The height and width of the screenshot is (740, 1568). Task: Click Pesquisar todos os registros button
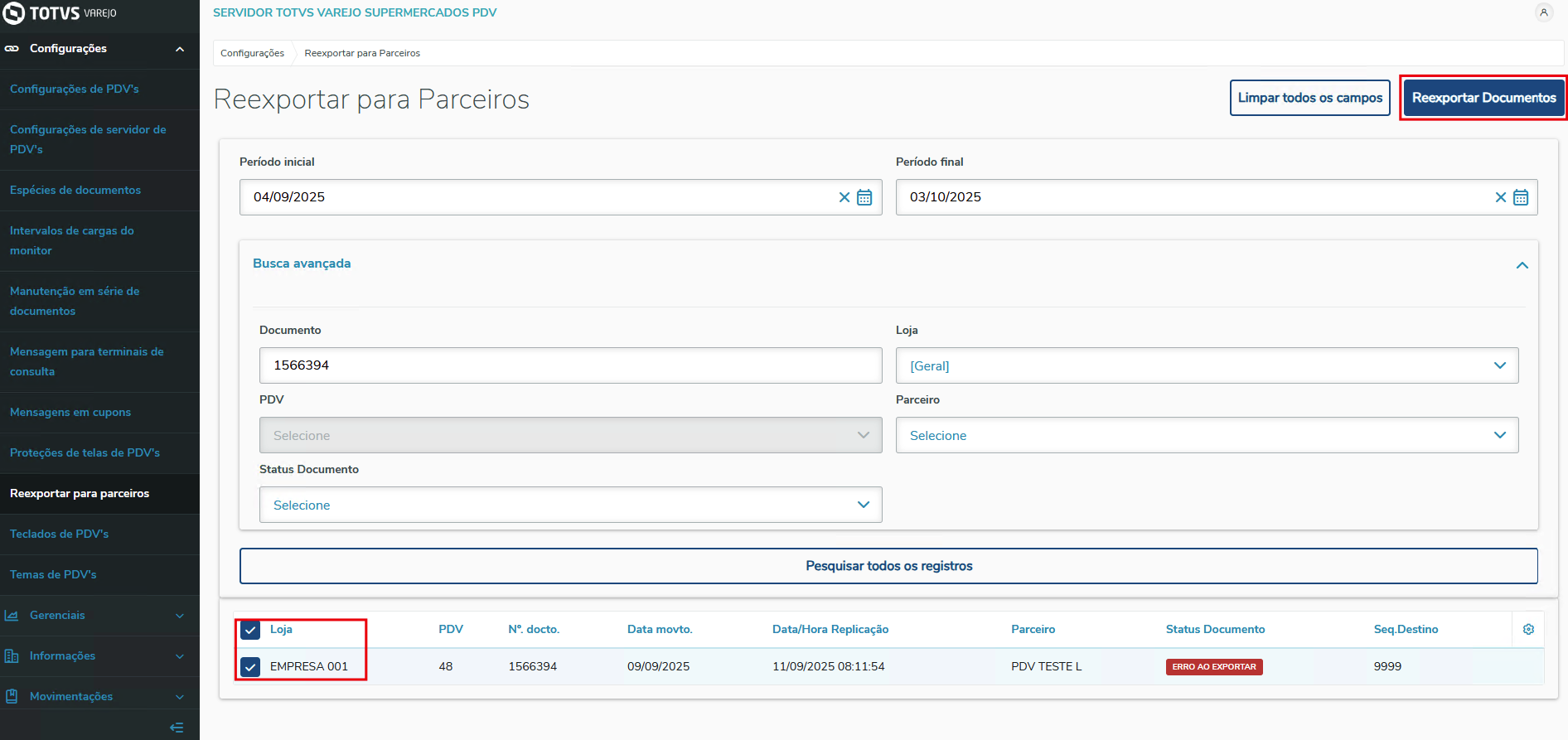[888, 566]
